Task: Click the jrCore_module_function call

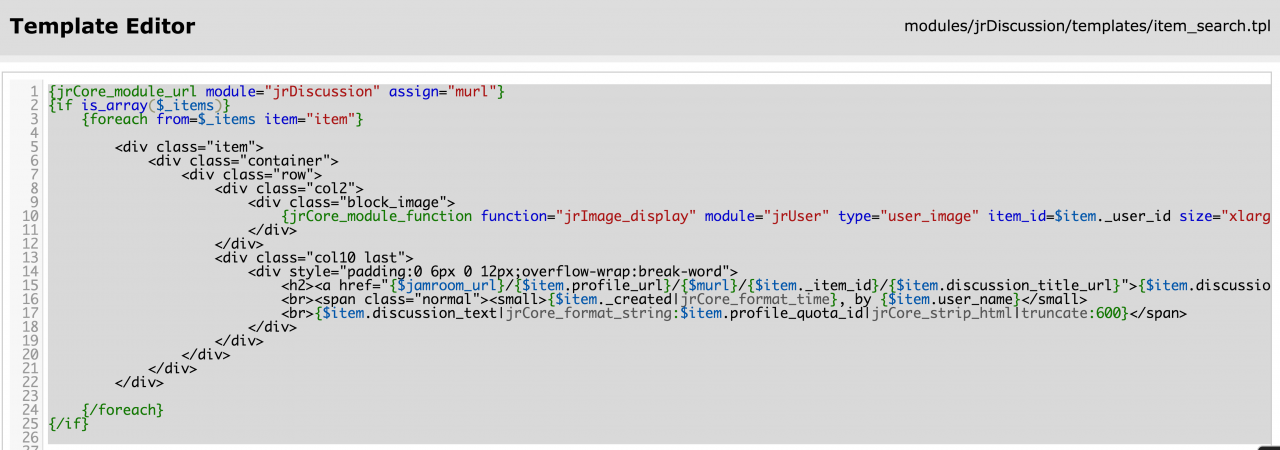Action: [x=380, y=216]
